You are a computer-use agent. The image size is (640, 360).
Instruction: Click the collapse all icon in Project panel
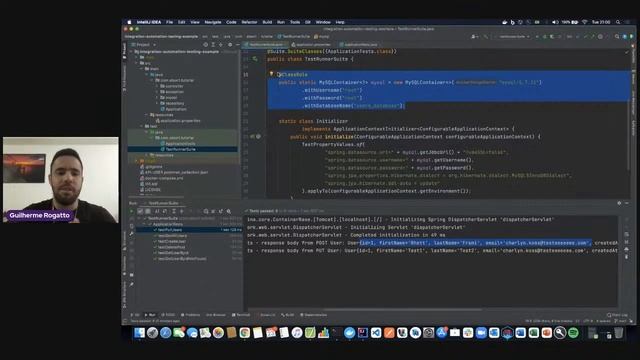coord(221,44)
